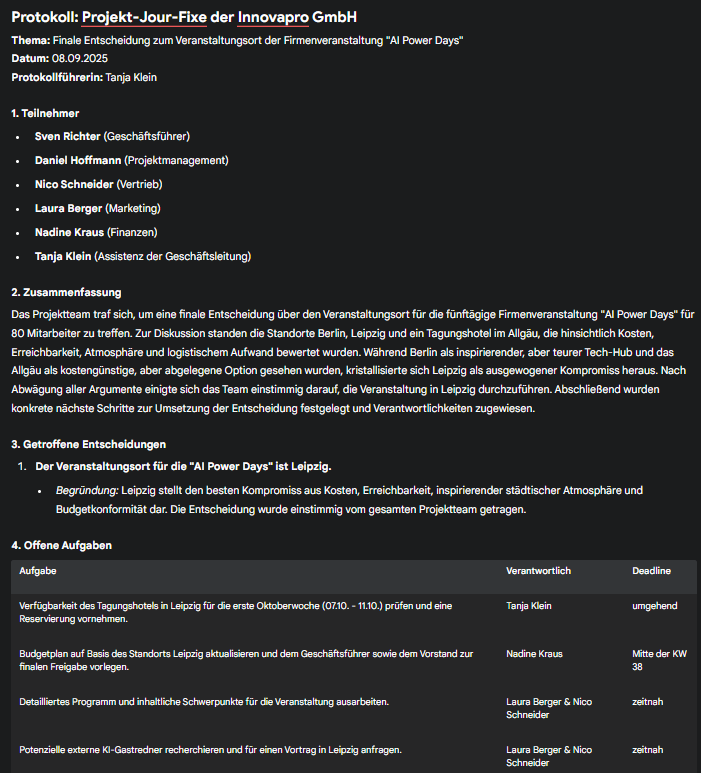The width and height of the screenshot is (701, 773).
Task: Click the italic word 'Begründung'
Action: coord(87,490)
